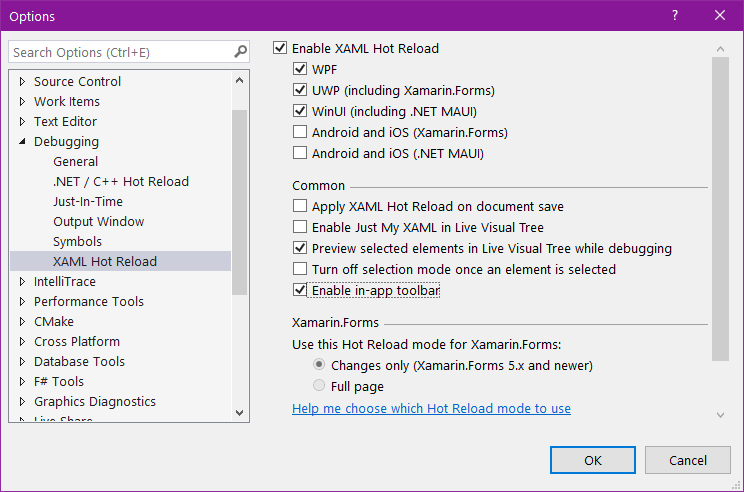The image size is (744, 492).
Task: Toggle UWP (including Xamarin.Forms) checkbox
Action: pos(300,90)
